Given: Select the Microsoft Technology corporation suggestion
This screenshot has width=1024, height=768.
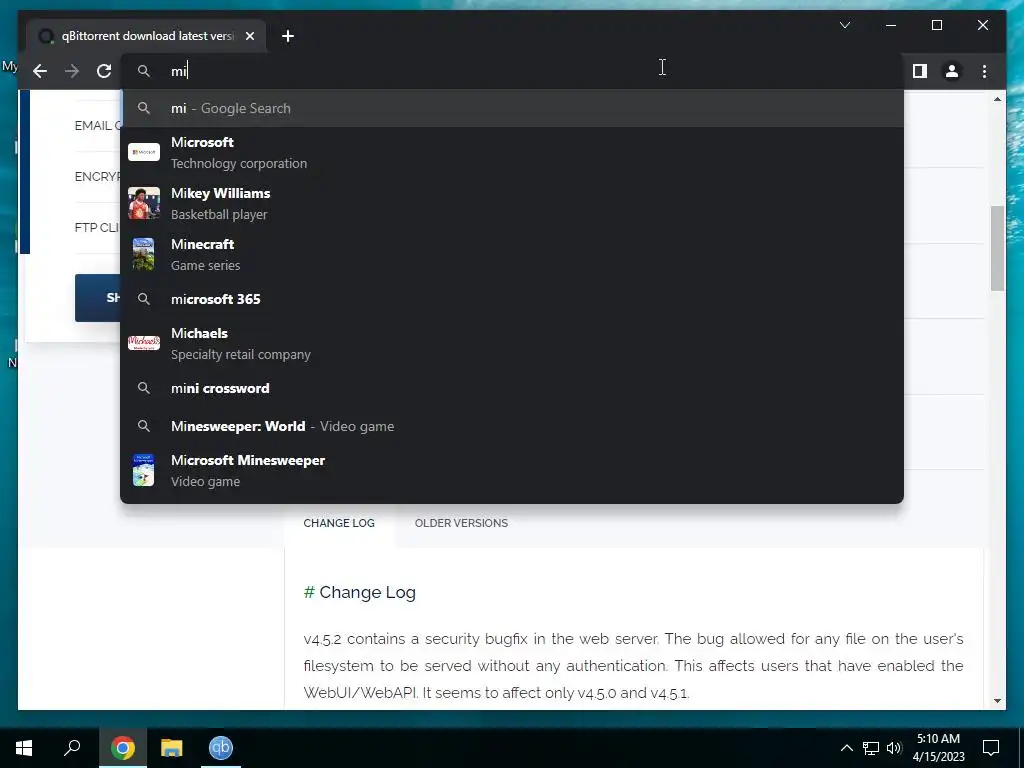Looking at the screenshot, I should (x=512, y=152).
